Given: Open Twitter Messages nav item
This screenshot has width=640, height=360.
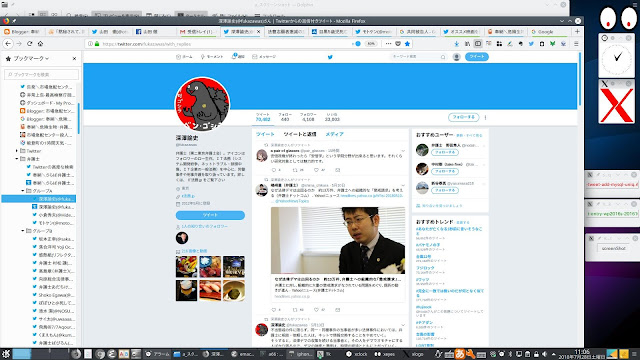Looking at the screenshot, I should click(x=264, y=57).
